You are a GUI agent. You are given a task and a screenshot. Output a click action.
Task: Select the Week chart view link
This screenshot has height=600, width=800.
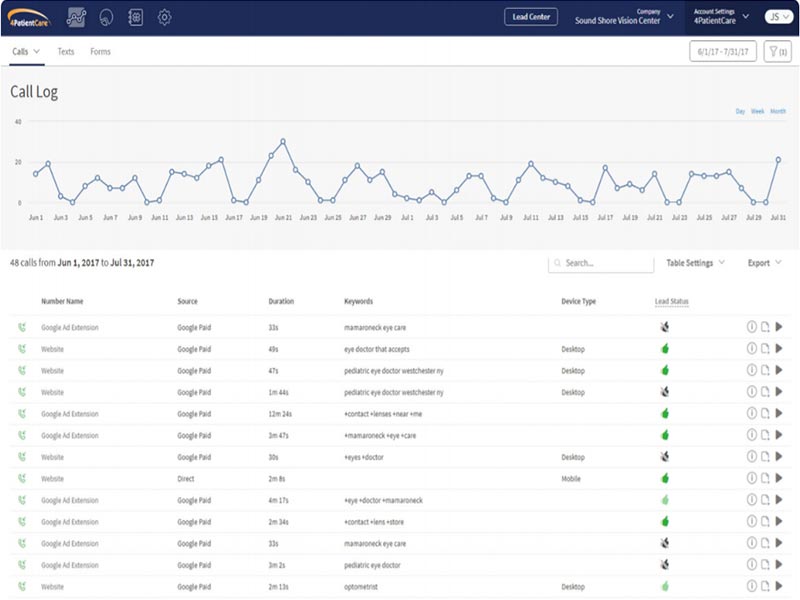758,111
